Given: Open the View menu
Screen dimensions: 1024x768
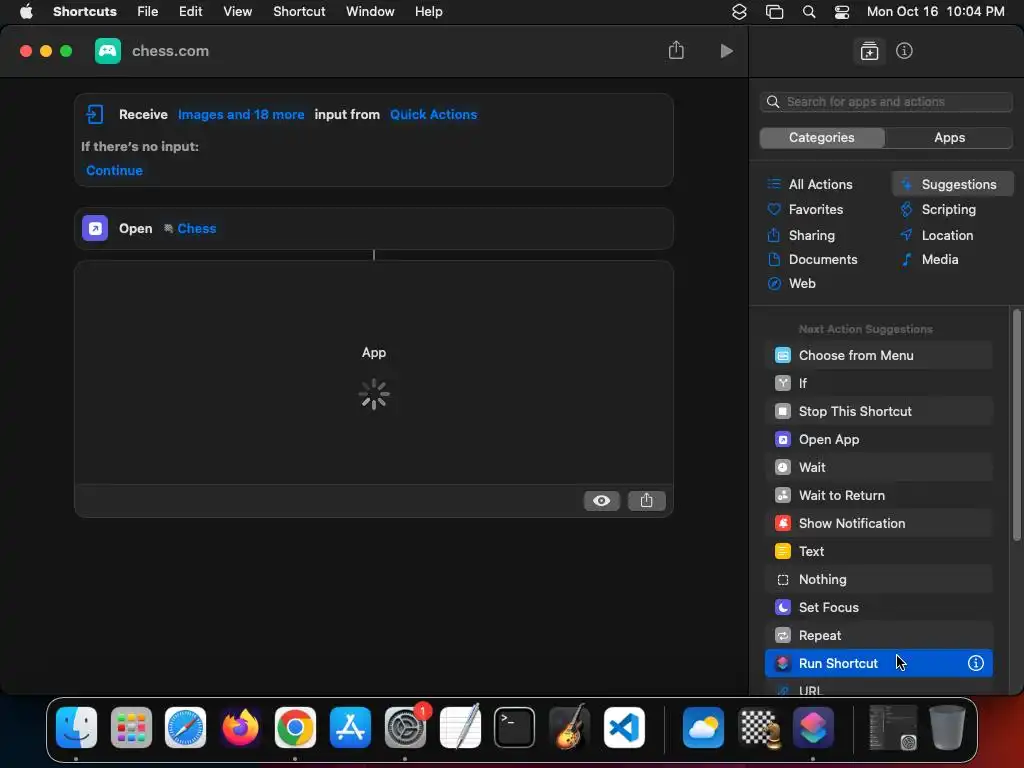Looking at the screenshot, I should (x=237, y=12).
